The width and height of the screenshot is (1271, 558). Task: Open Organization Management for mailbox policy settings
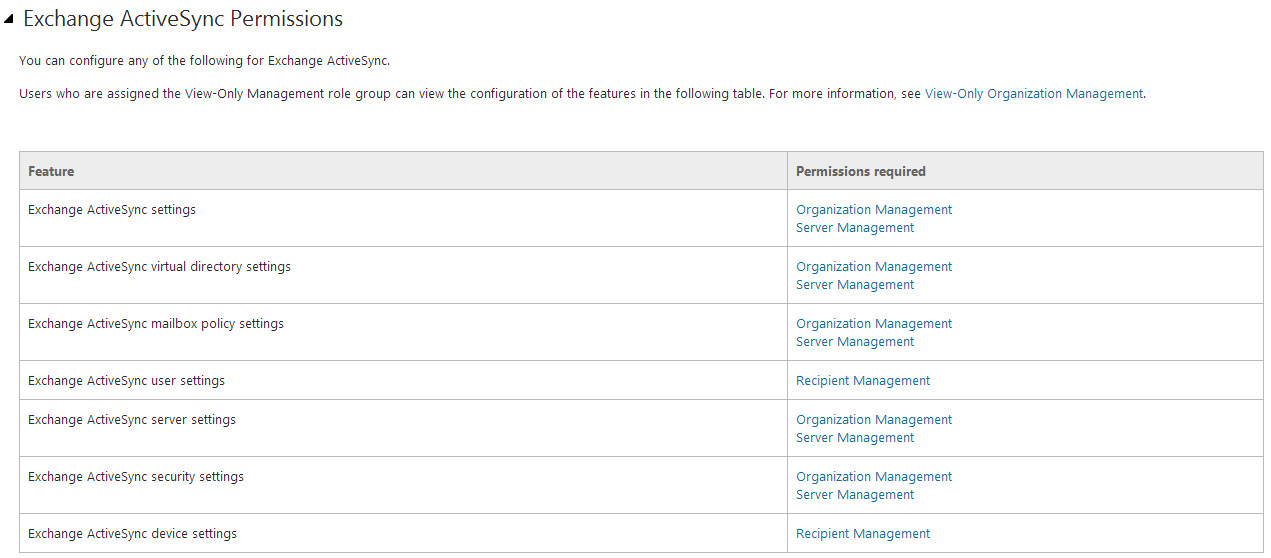point(874,324)
